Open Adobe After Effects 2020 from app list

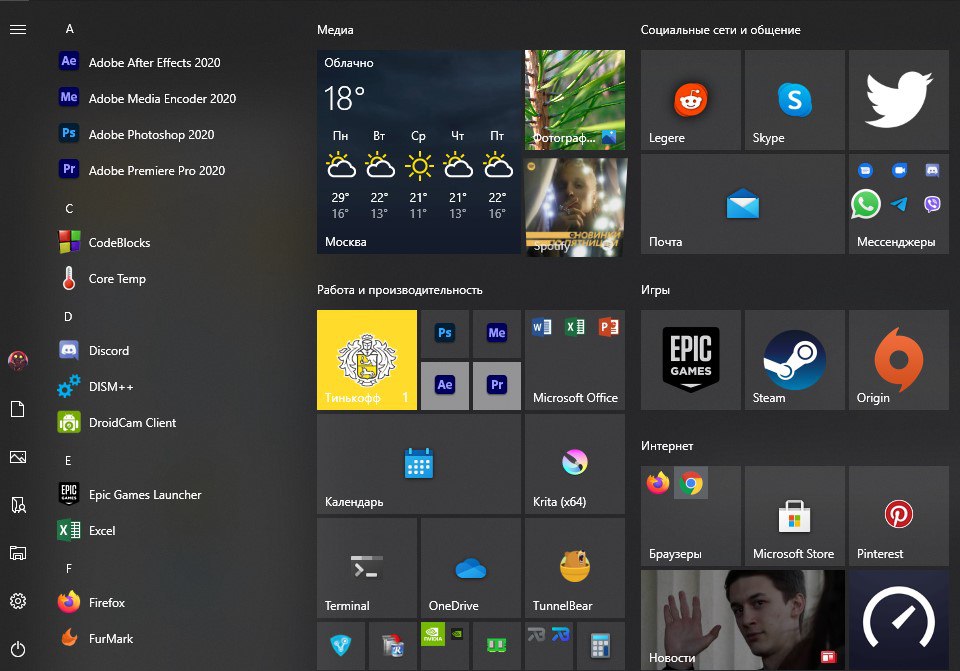pyautogui.click(x=140, y=62)
